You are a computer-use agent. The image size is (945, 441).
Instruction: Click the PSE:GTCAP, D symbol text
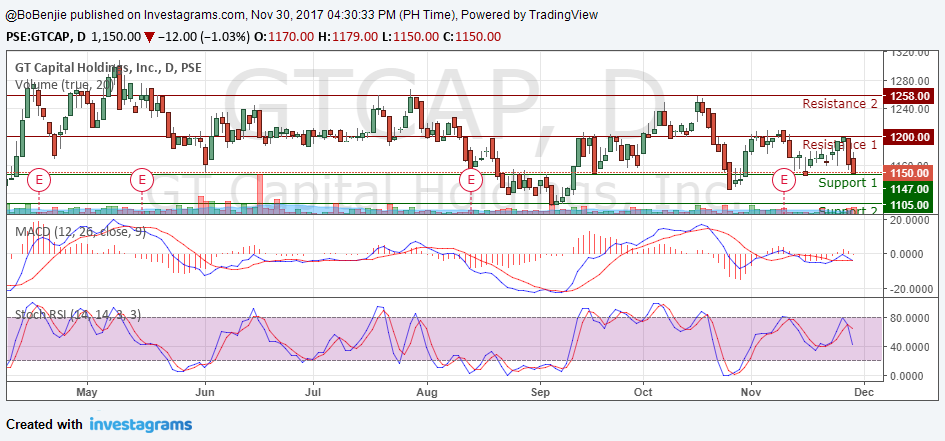[46, 36]
